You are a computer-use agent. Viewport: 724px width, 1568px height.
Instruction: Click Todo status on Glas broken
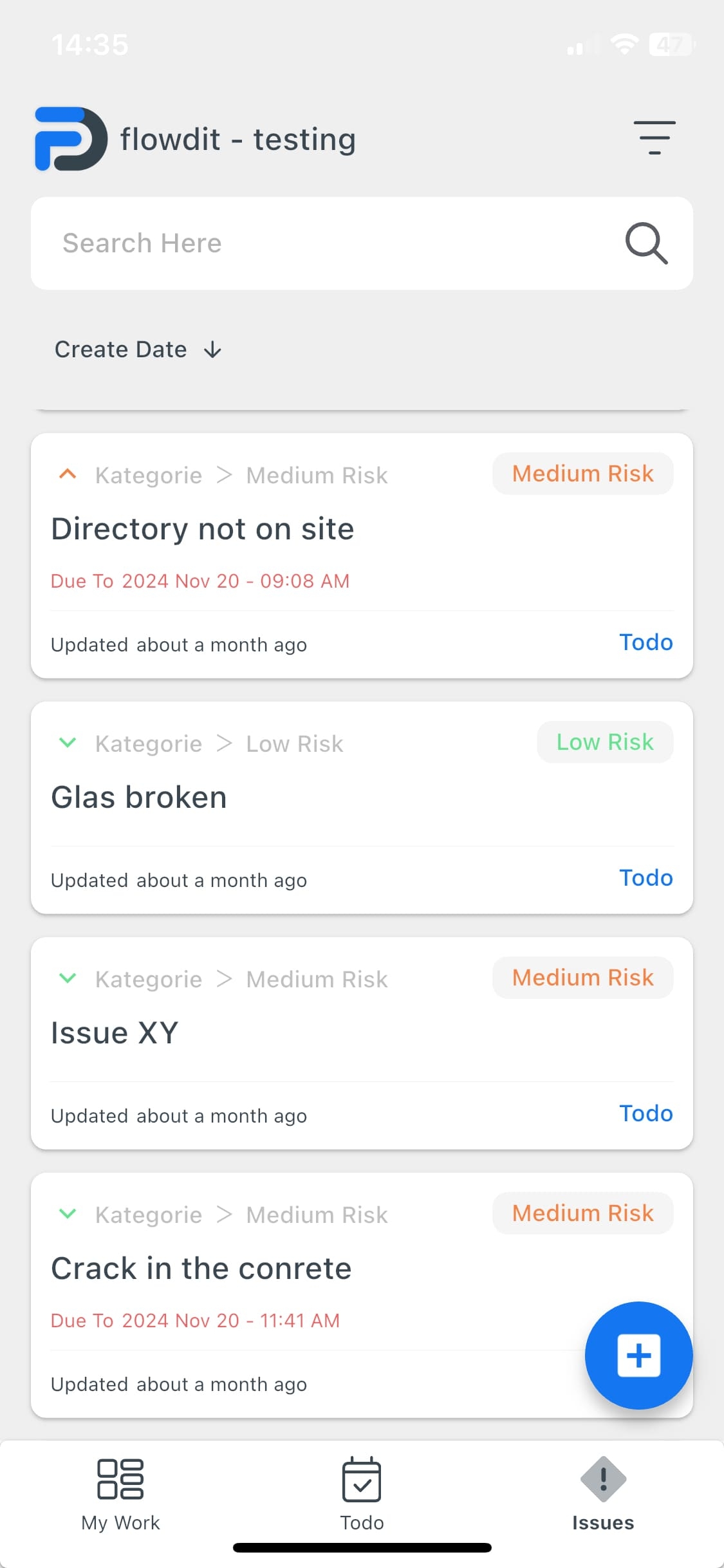(645, 878)
